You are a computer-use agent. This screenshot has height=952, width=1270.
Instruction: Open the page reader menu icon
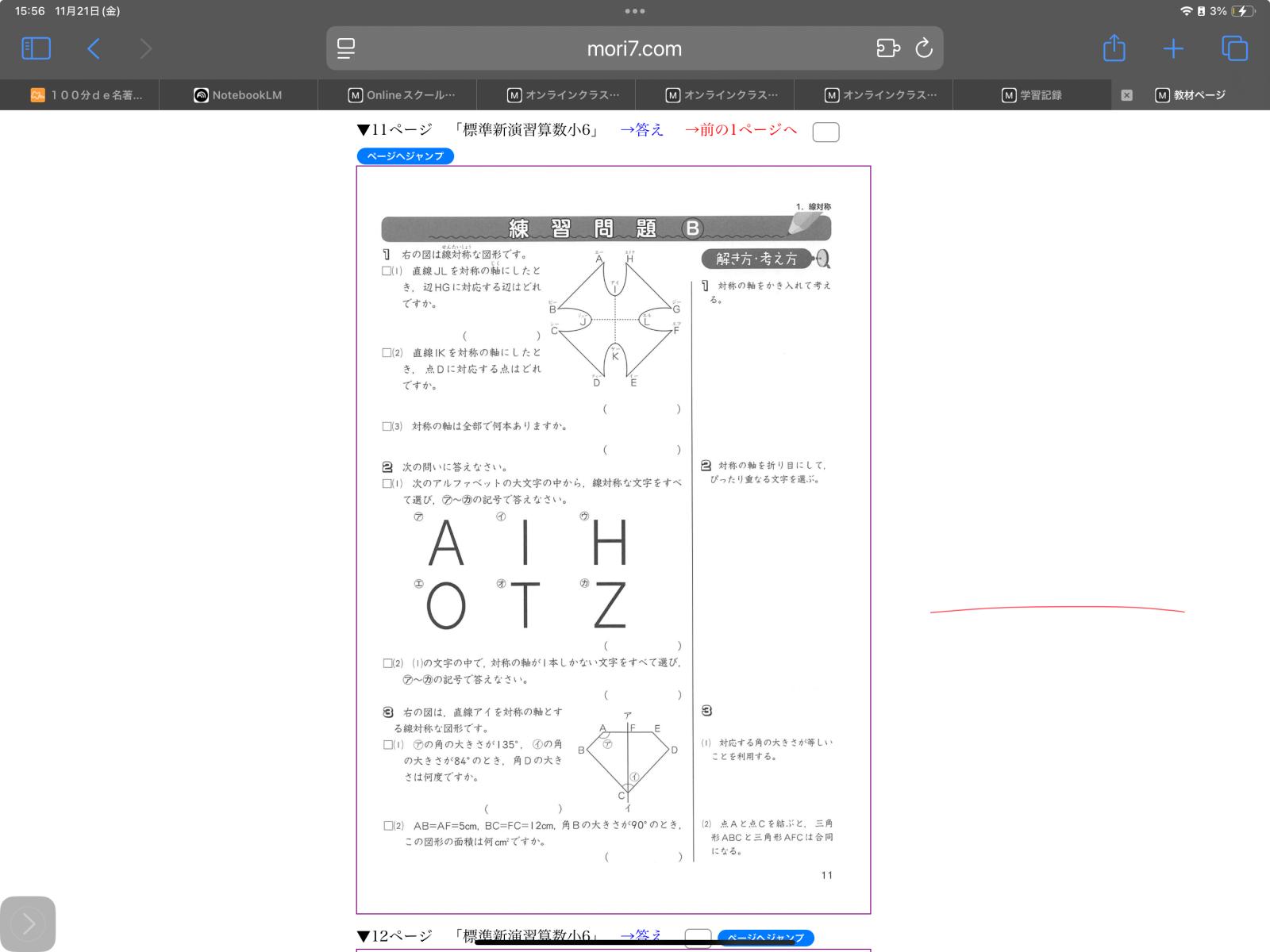click(346, 48)
